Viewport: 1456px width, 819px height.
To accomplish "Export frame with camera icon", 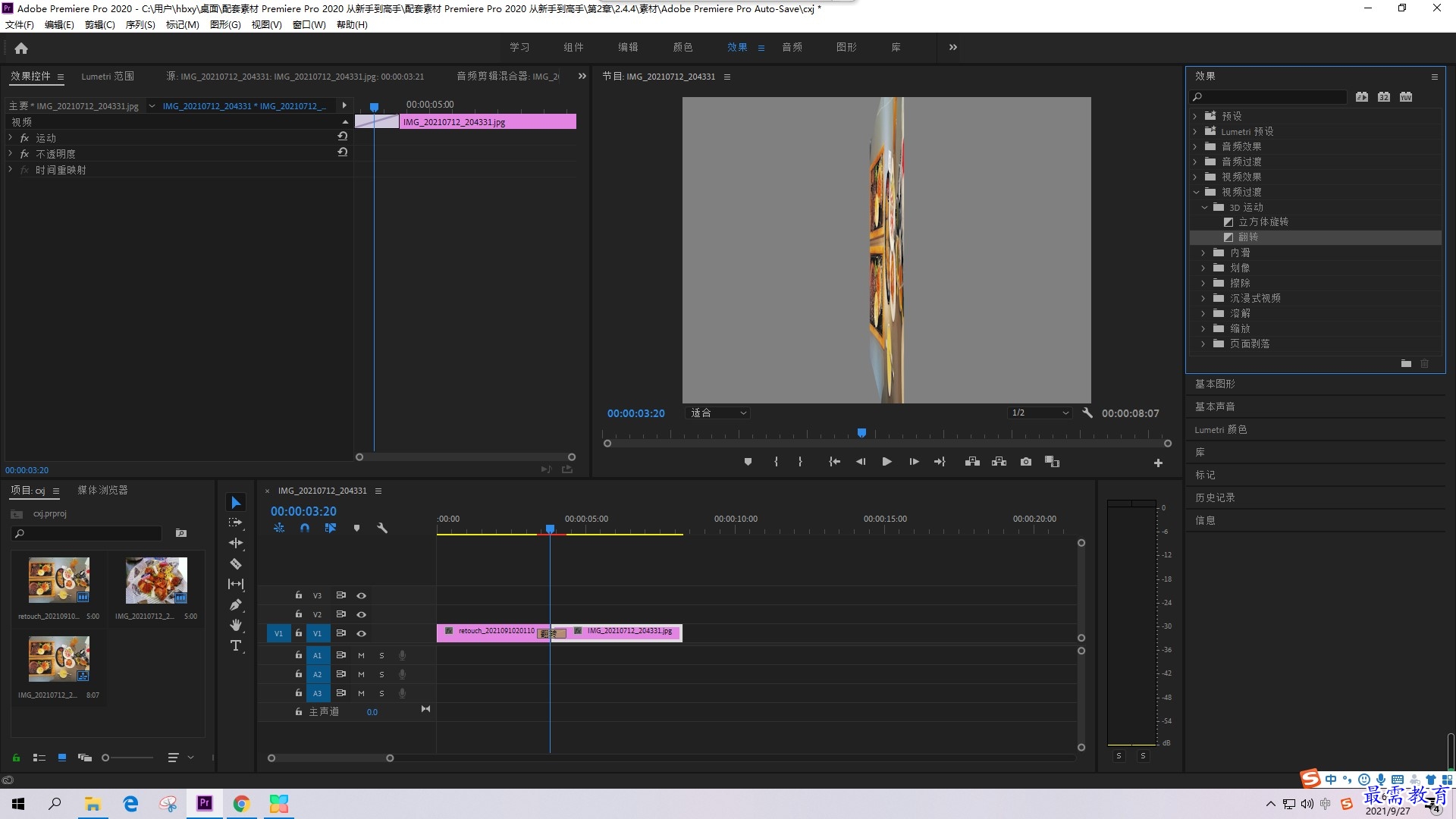I will 1026,462.
